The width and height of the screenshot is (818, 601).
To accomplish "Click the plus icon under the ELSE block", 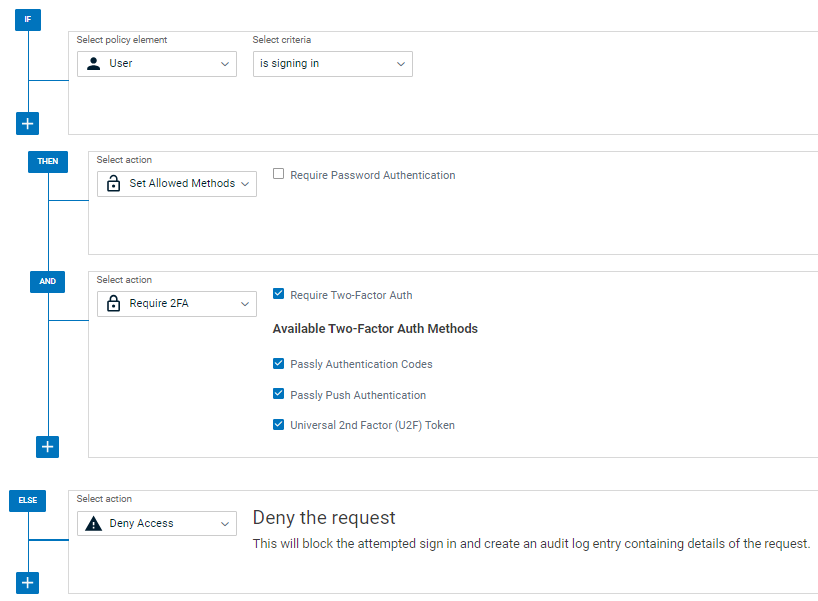I will [x=27, y=583].
